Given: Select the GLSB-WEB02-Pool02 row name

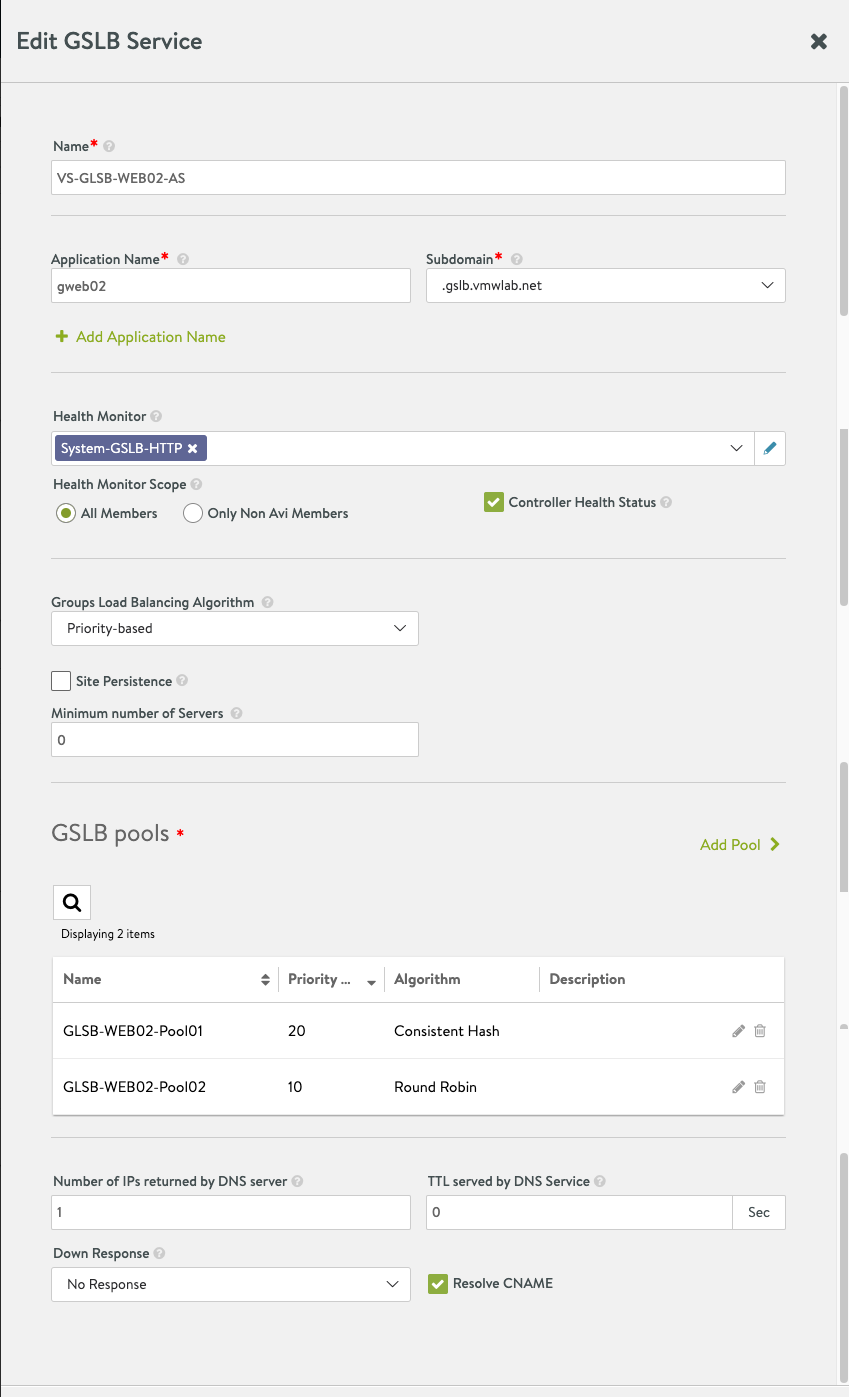Looking at the screenshot, I should click(x=134, y=1087).
